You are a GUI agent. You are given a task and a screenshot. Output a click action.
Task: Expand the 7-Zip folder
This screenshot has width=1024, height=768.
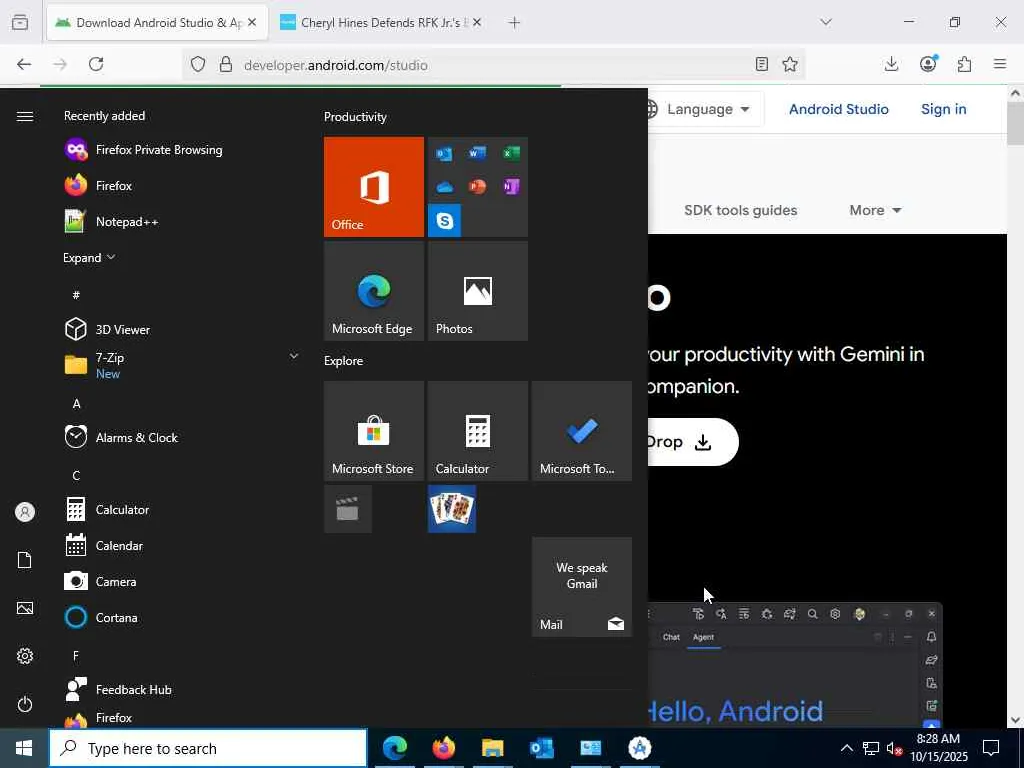click(x=182, y=365)
